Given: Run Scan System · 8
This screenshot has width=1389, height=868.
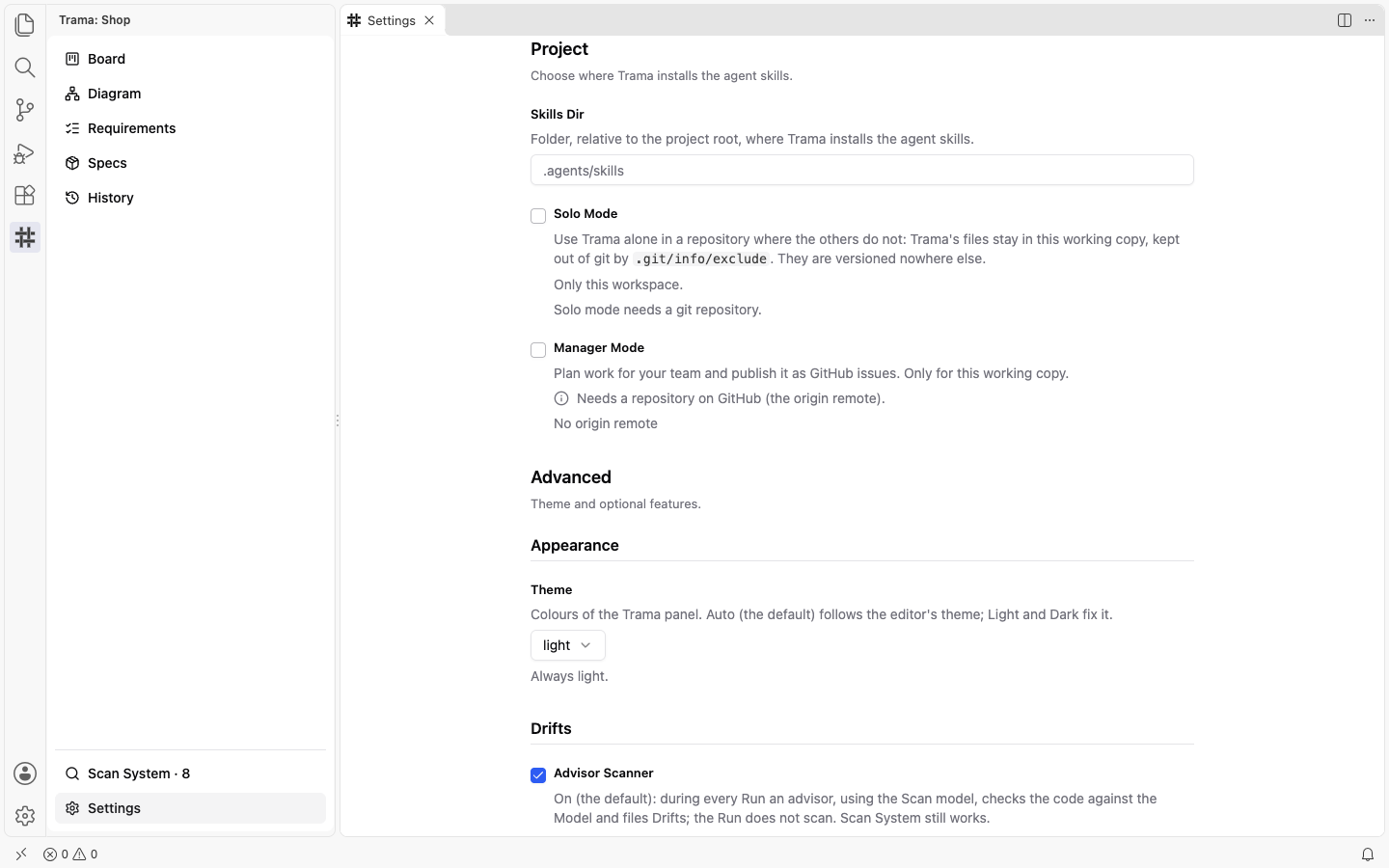Looking at the screenshot, I should (190, 773).
